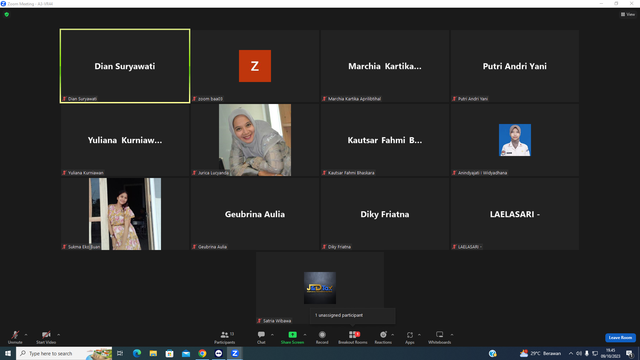Open the notification center icon
The height and width of the screenshot is (360, 640).
pyautogui.click(x=629, y=353)
